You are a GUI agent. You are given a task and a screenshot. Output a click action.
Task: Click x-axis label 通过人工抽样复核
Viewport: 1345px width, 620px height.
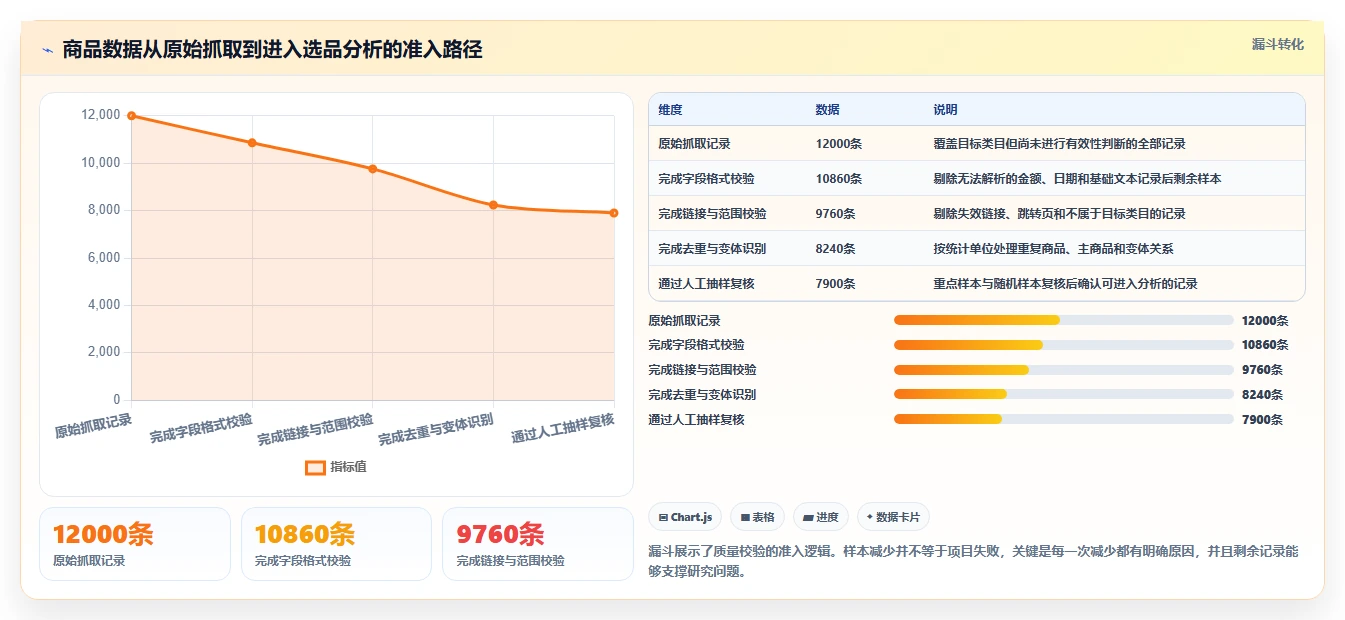coord(563,428)
